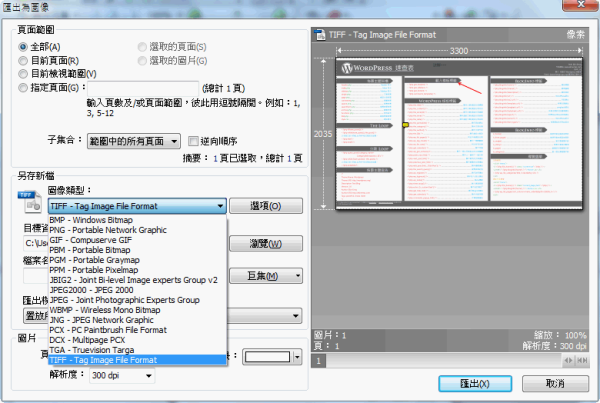Click the 像素 unit label in preview
The height and width of the screenshot is (403, 600).
tap(576, 35)
